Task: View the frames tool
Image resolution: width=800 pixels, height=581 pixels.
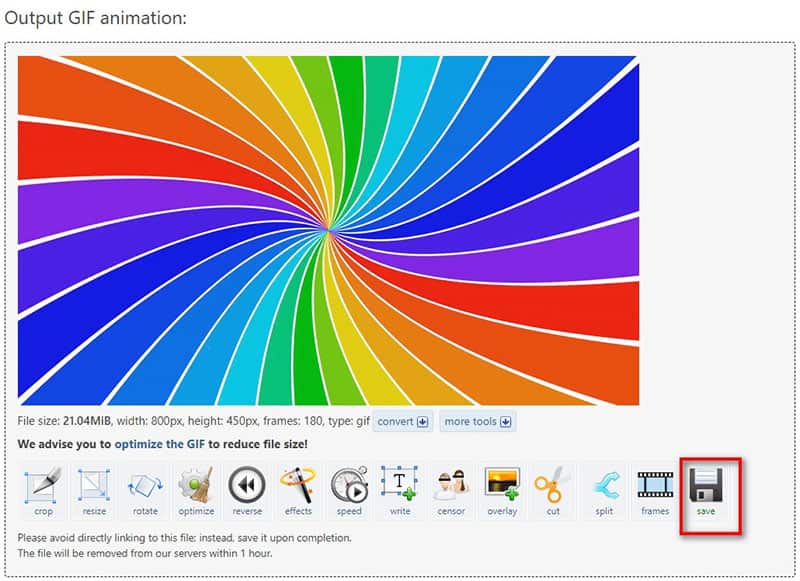Action: pyautogui.click(x=655, y=491)
